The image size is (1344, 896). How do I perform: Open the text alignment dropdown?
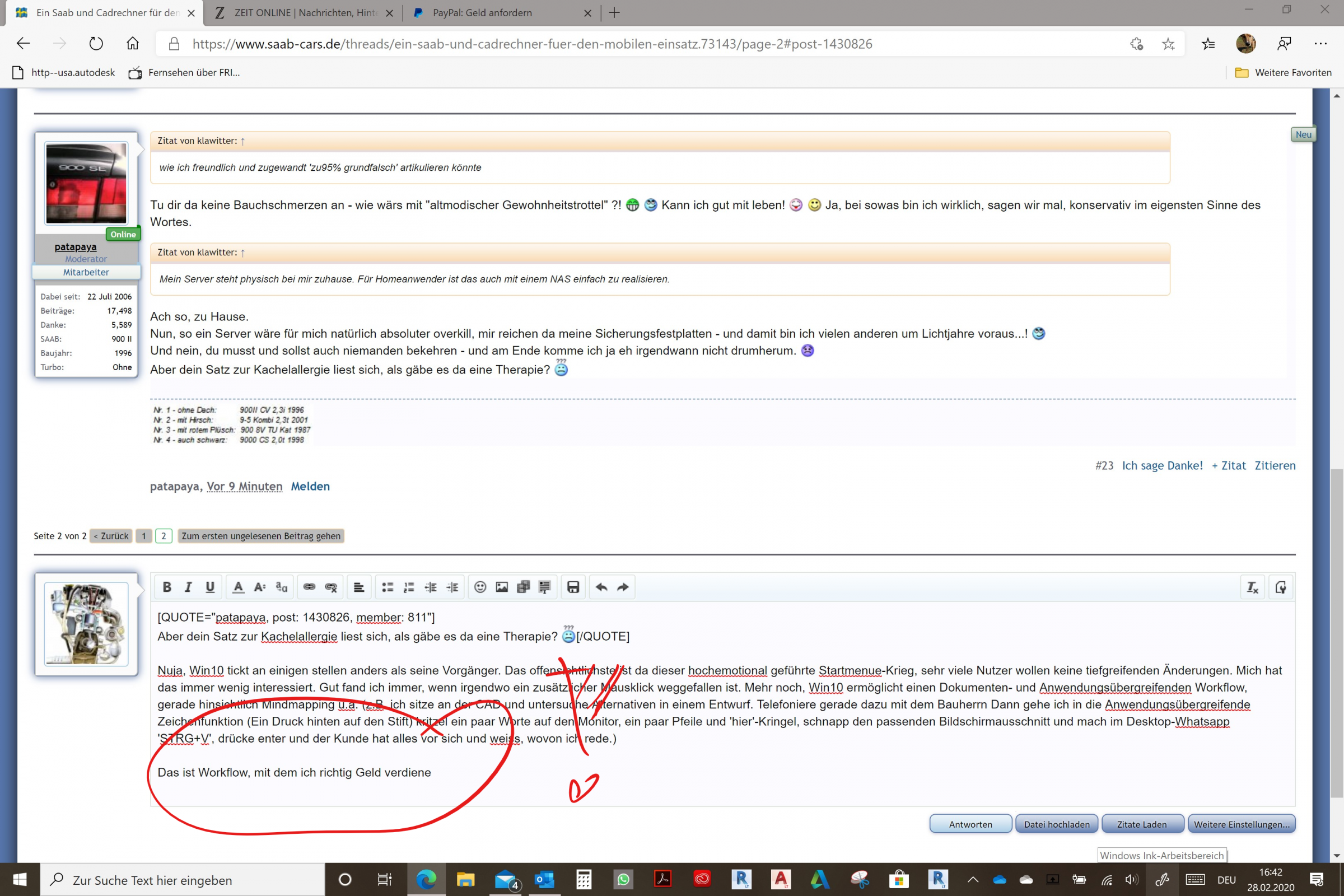(359, 587)
